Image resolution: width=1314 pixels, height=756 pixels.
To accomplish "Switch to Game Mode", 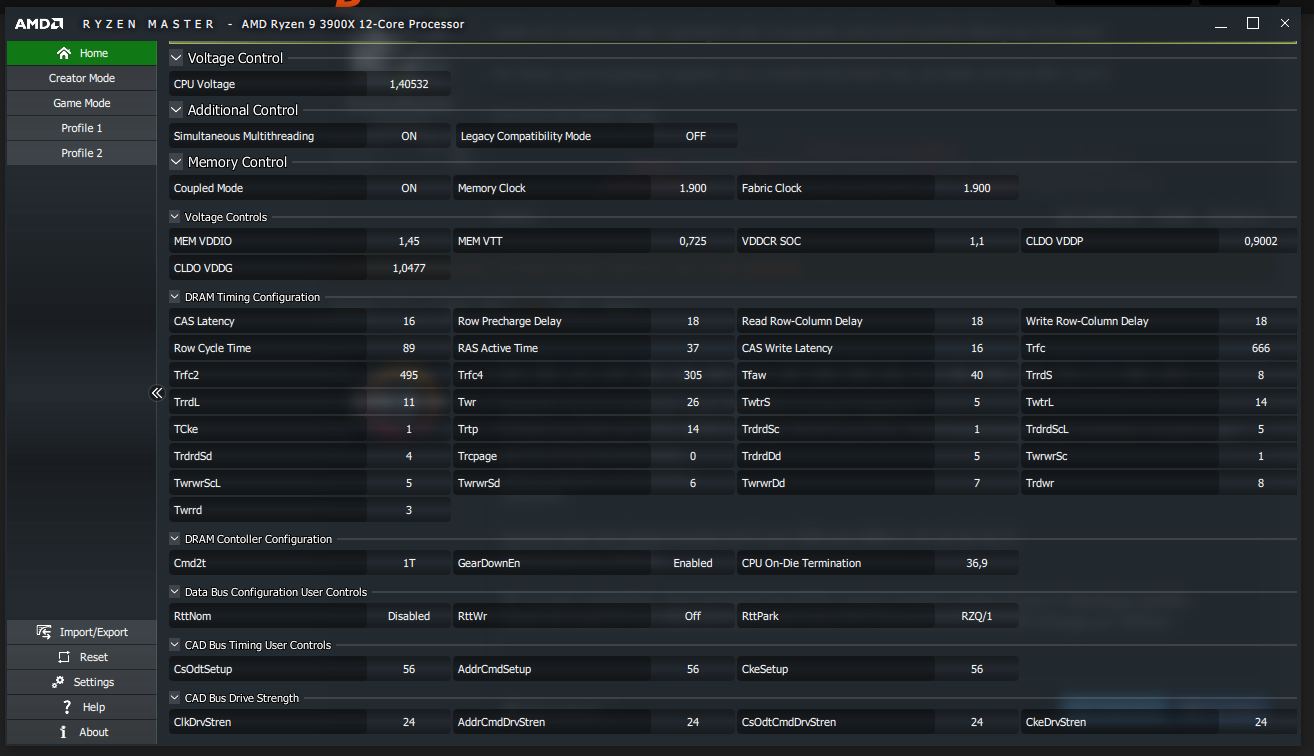I will point(82,103).
